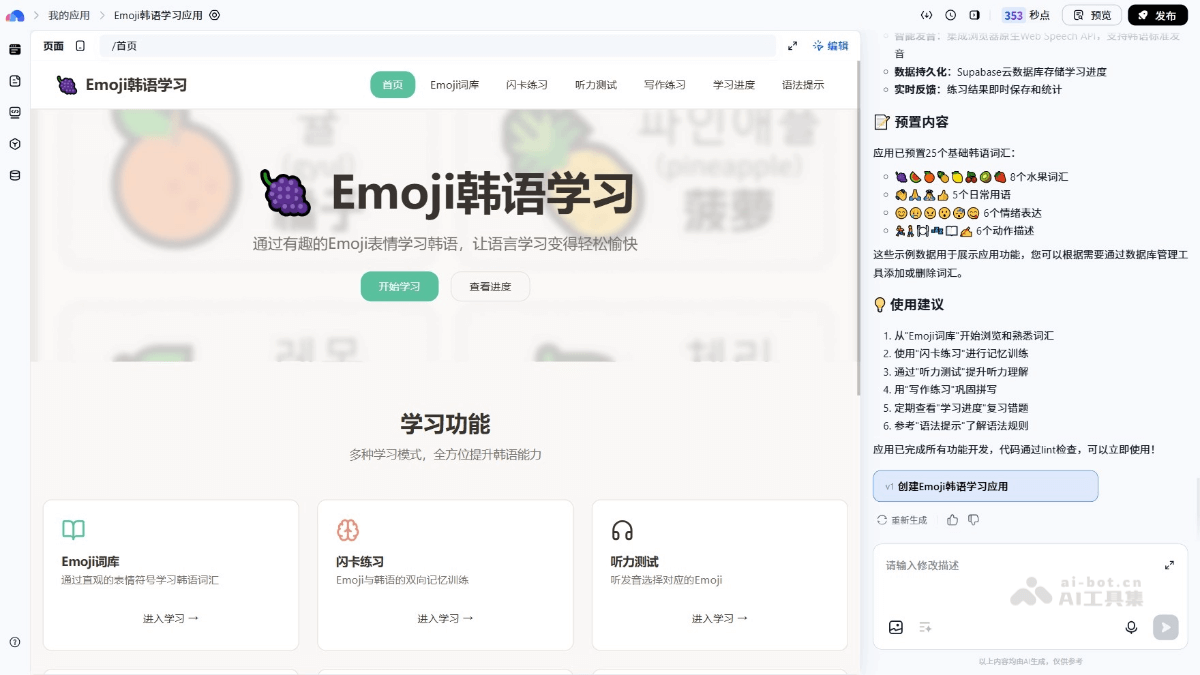Open the database panel in the left sidebar
The image size is (1200, 675).
point(14,174)
